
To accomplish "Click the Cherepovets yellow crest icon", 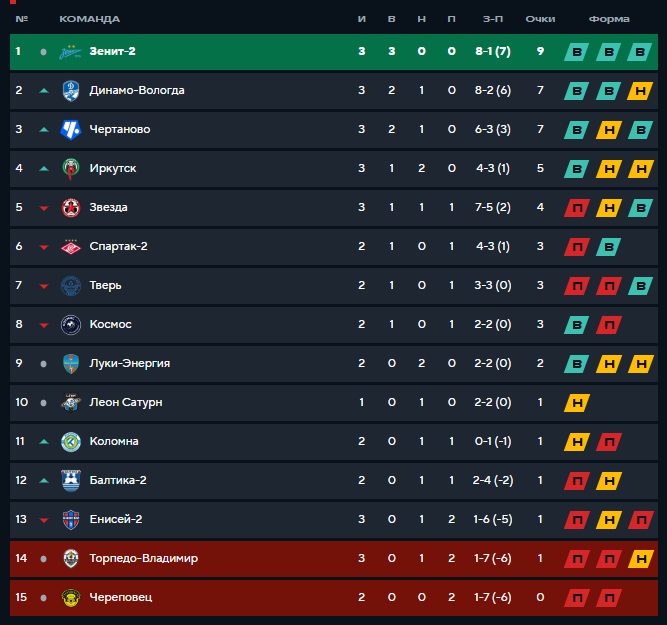I will click(x=71, y=597).
